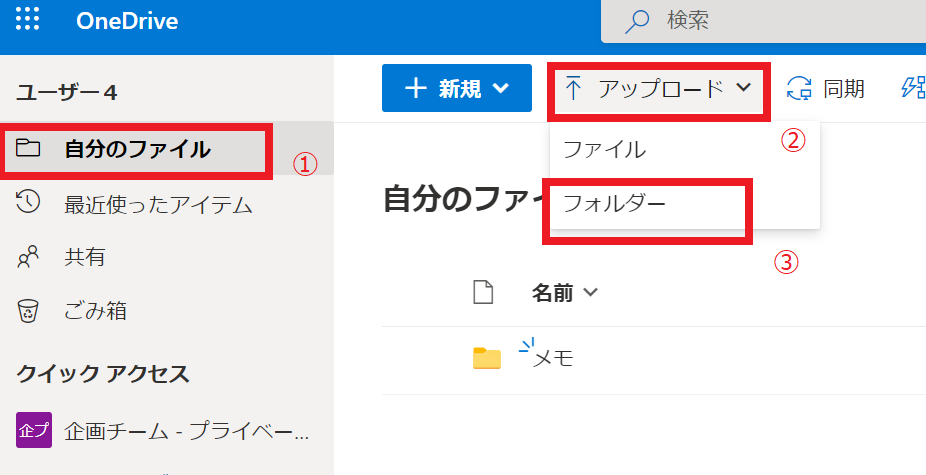The height and width of the screenshot is (475, 926).
Task: Click the yellow メモ folder icon
Action: coord(487,359)
